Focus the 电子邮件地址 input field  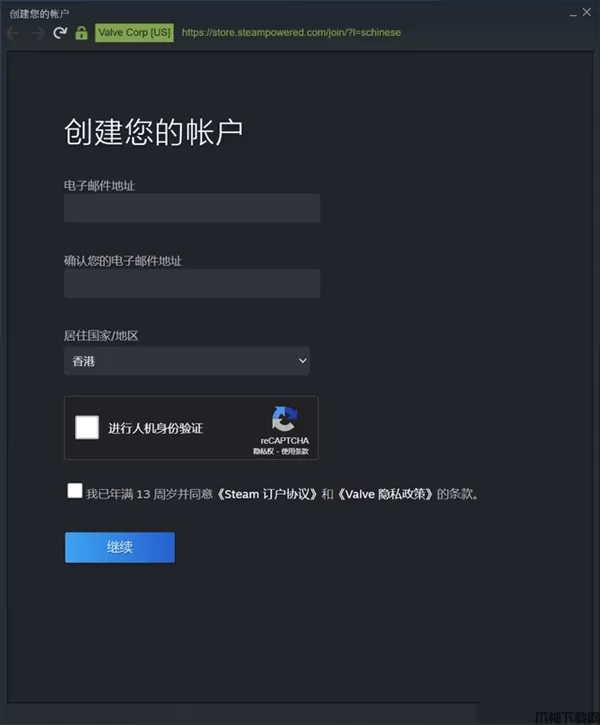(192, 208)
